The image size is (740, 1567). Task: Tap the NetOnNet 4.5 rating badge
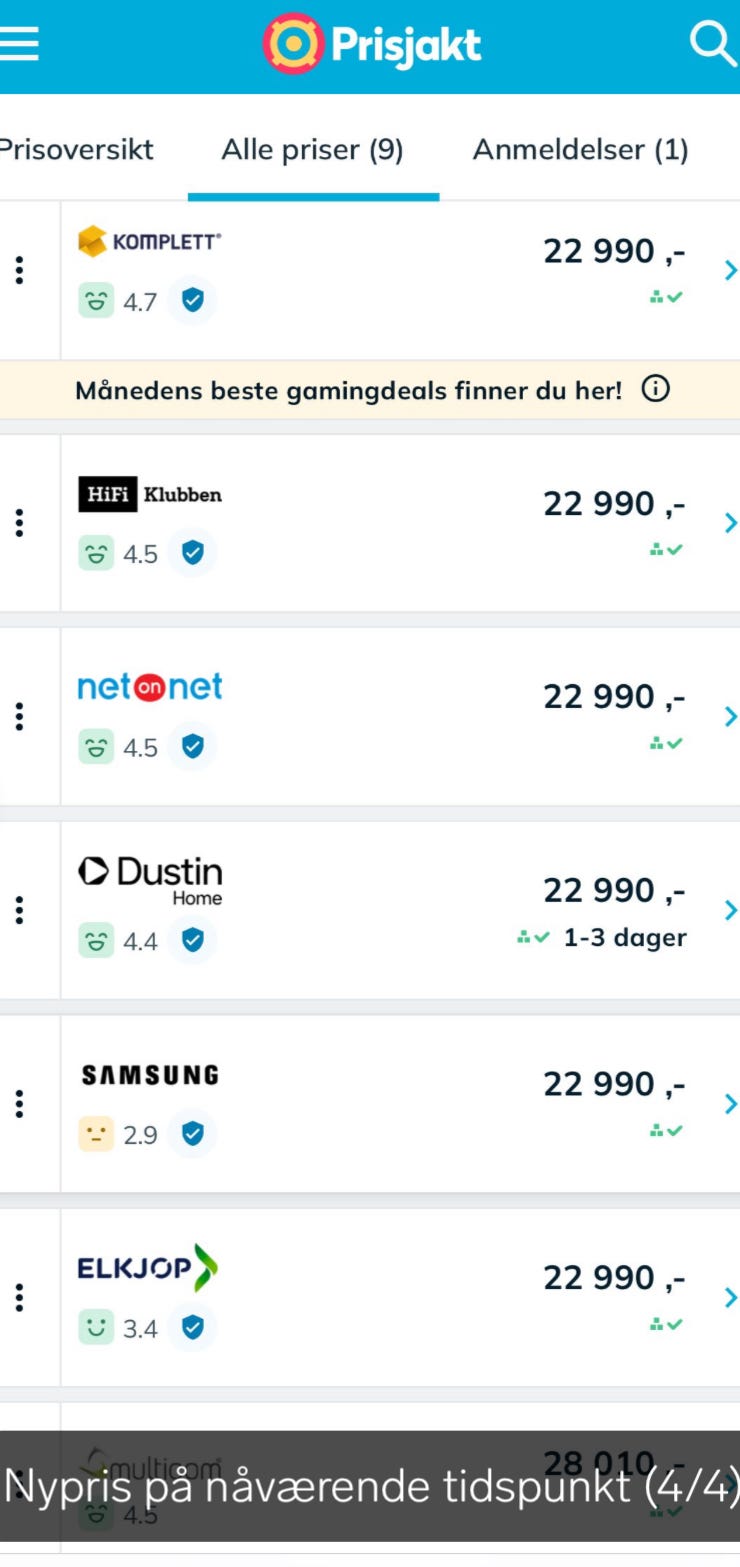coord(118,748)
